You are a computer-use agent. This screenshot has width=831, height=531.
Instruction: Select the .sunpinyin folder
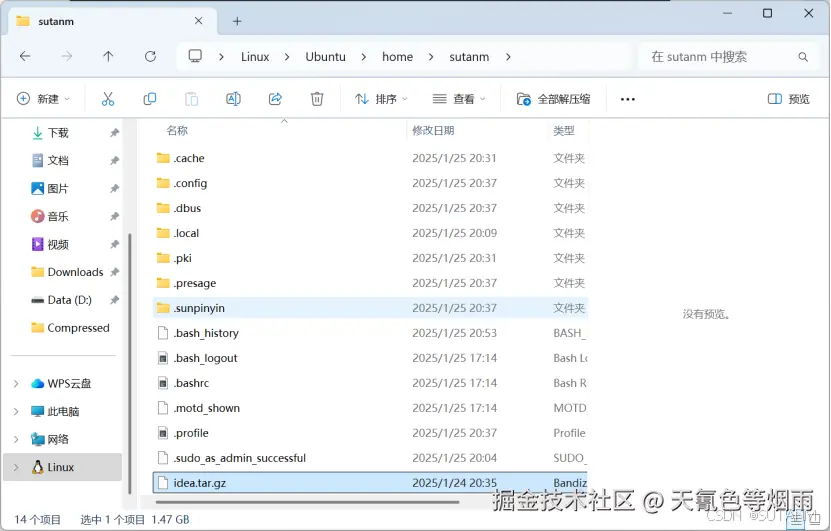370,308
